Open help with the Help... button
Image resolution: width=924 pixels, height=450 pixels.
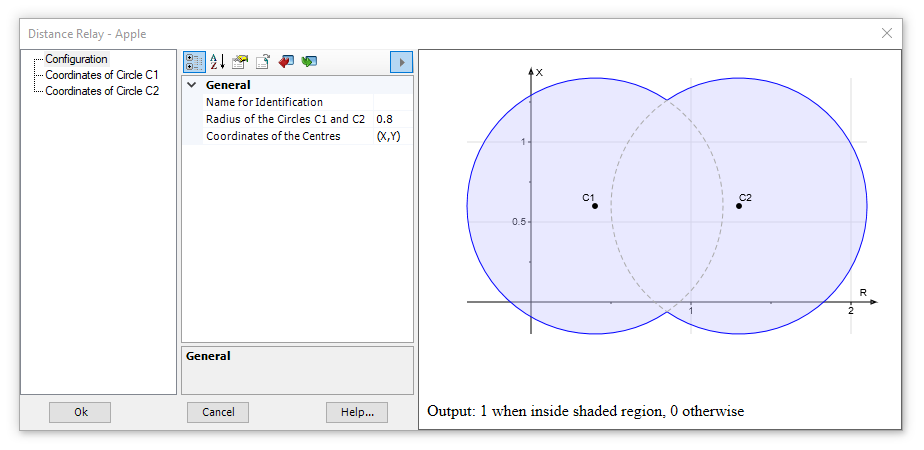click(x=356, y=412)
